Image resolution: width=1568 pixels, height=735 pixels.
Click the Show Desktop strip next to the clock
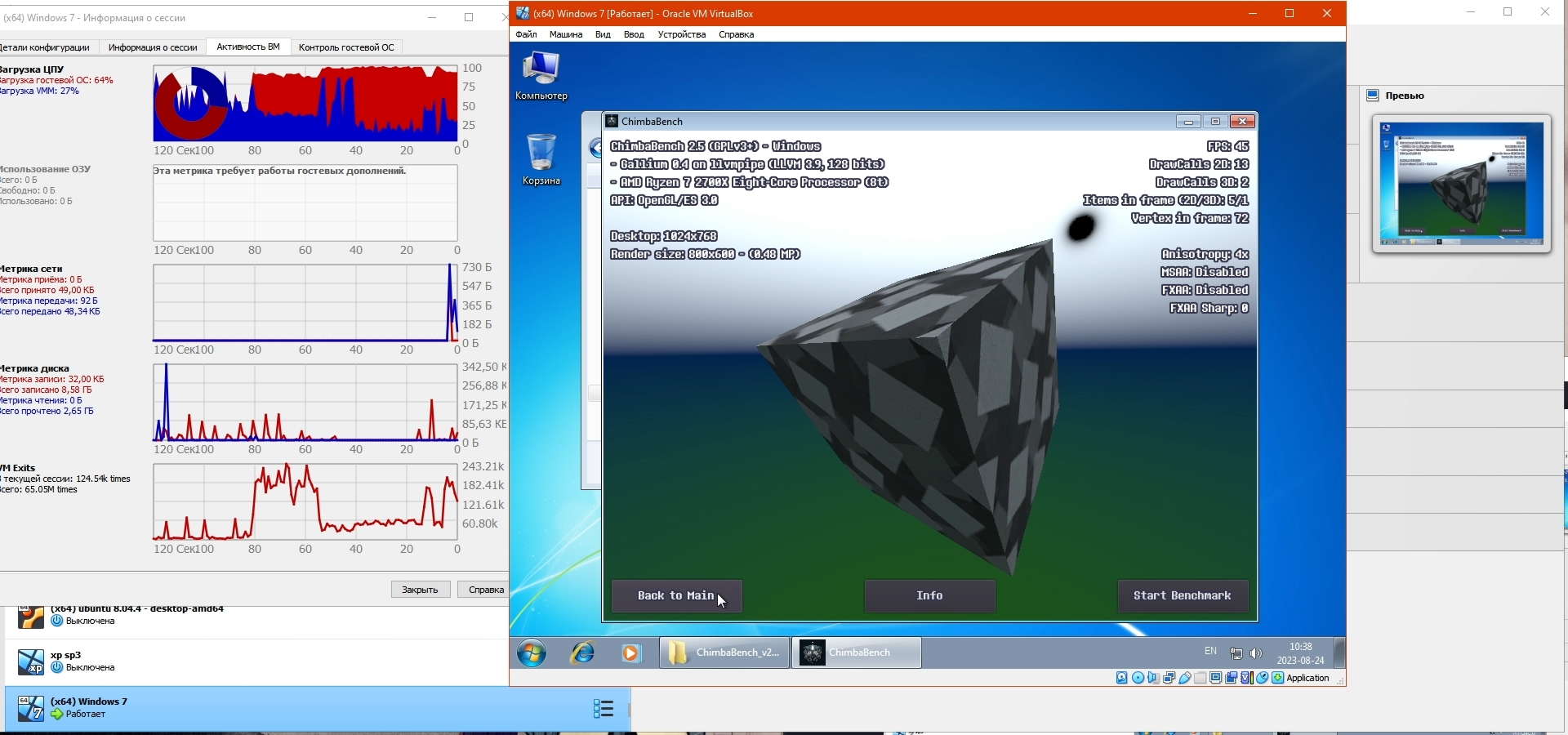point(1339,653)
